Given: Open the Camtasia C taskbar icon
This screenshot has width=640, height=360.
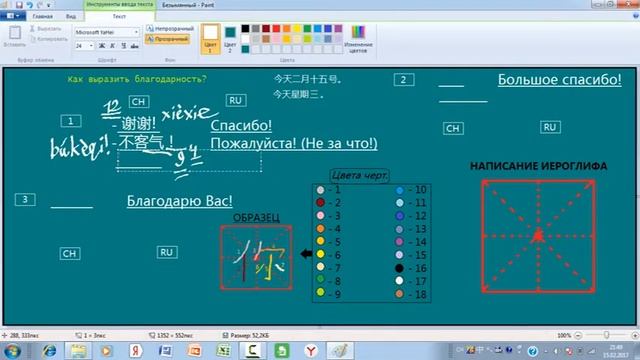Looking at the screenshot, I should click(253, 351).
